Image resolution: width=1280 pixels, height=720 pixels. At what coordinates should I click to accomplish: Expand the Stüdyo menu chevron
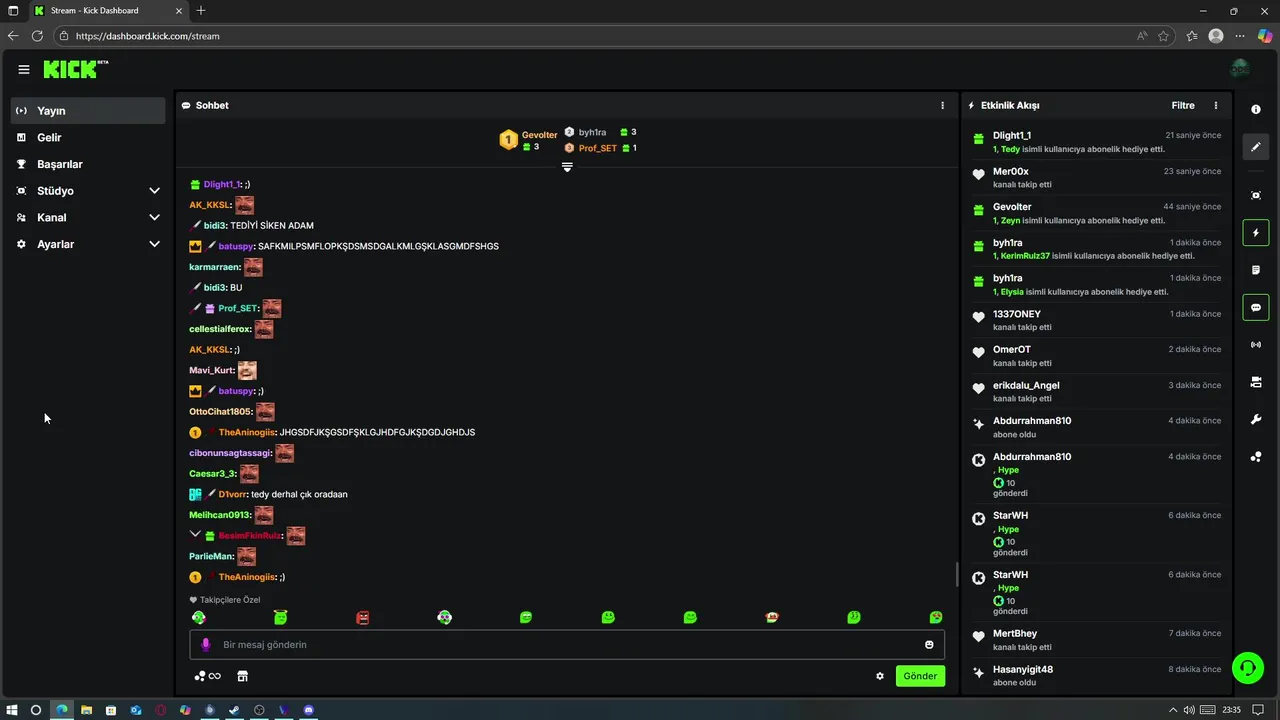pyautogui.click(x=154, y=191)
